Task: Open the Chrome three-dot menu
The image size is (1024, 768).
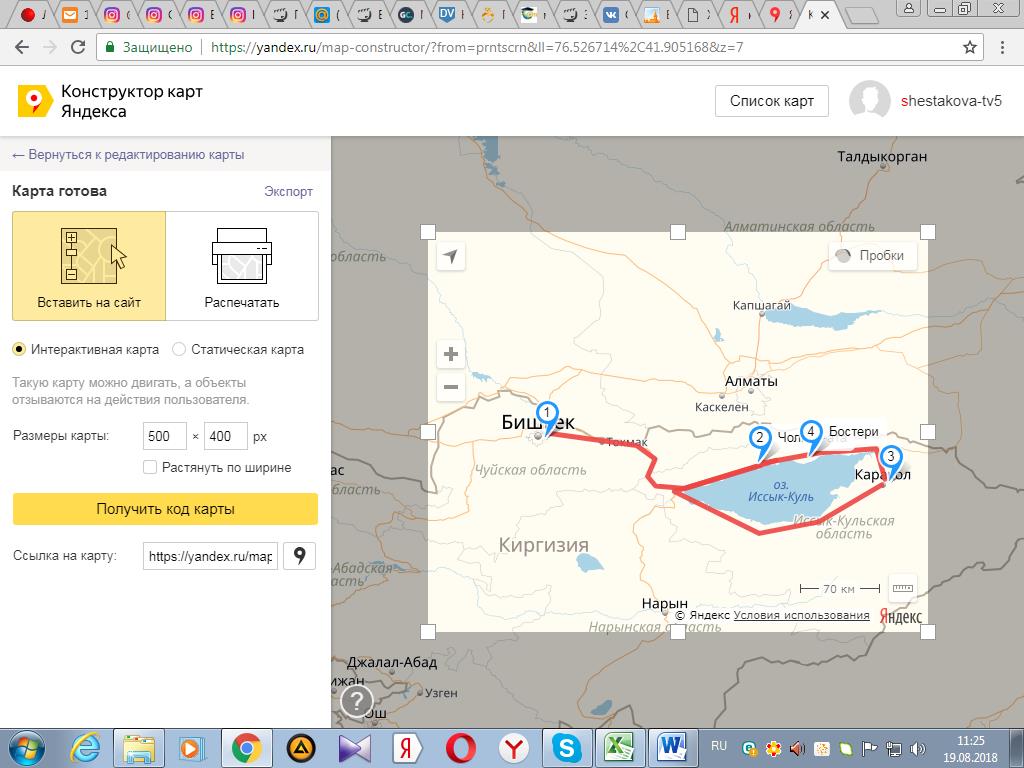Action: click(x=1002, y=47)
